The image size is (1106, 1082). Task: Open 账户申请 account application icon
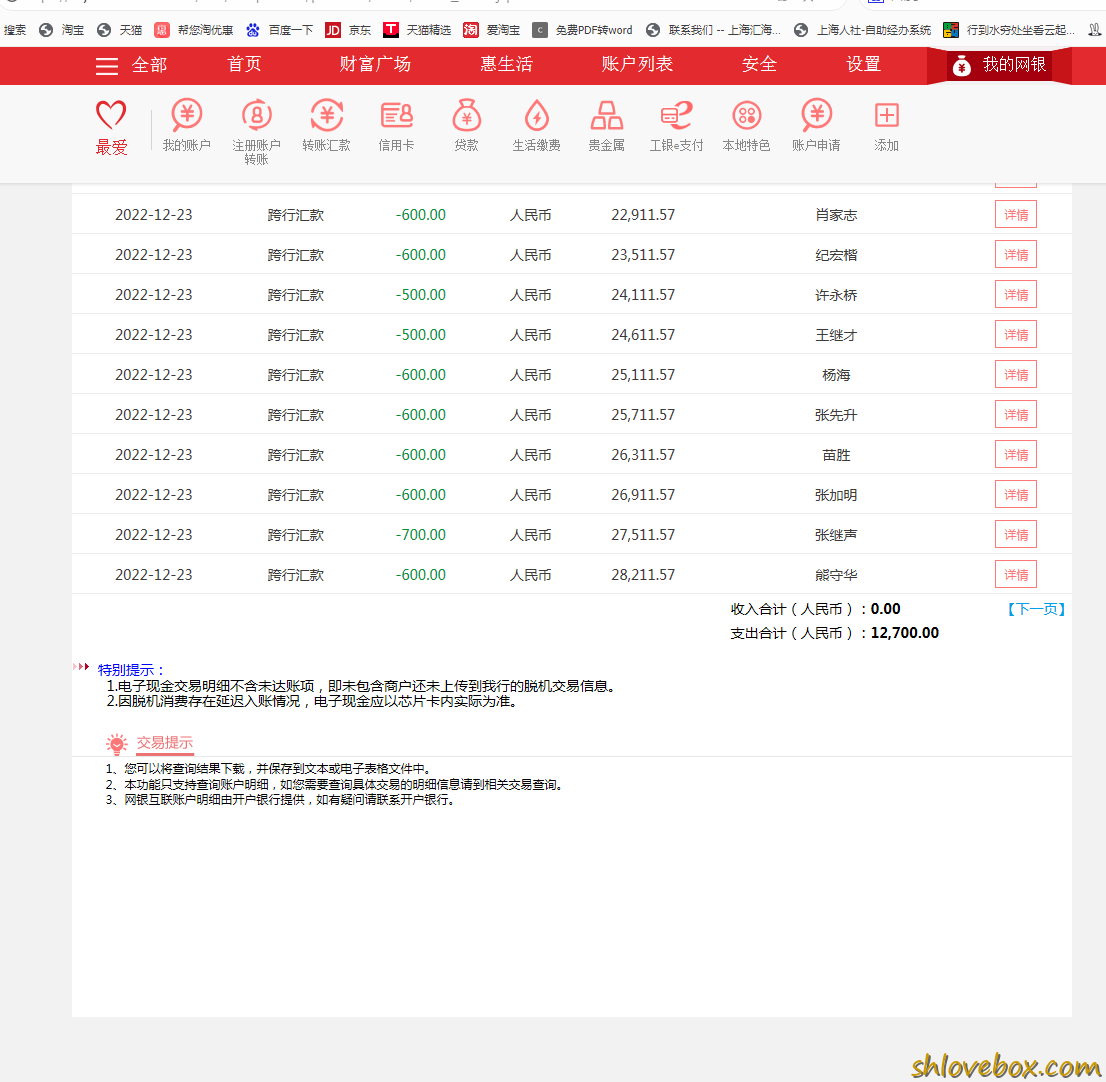coord(816,115)
